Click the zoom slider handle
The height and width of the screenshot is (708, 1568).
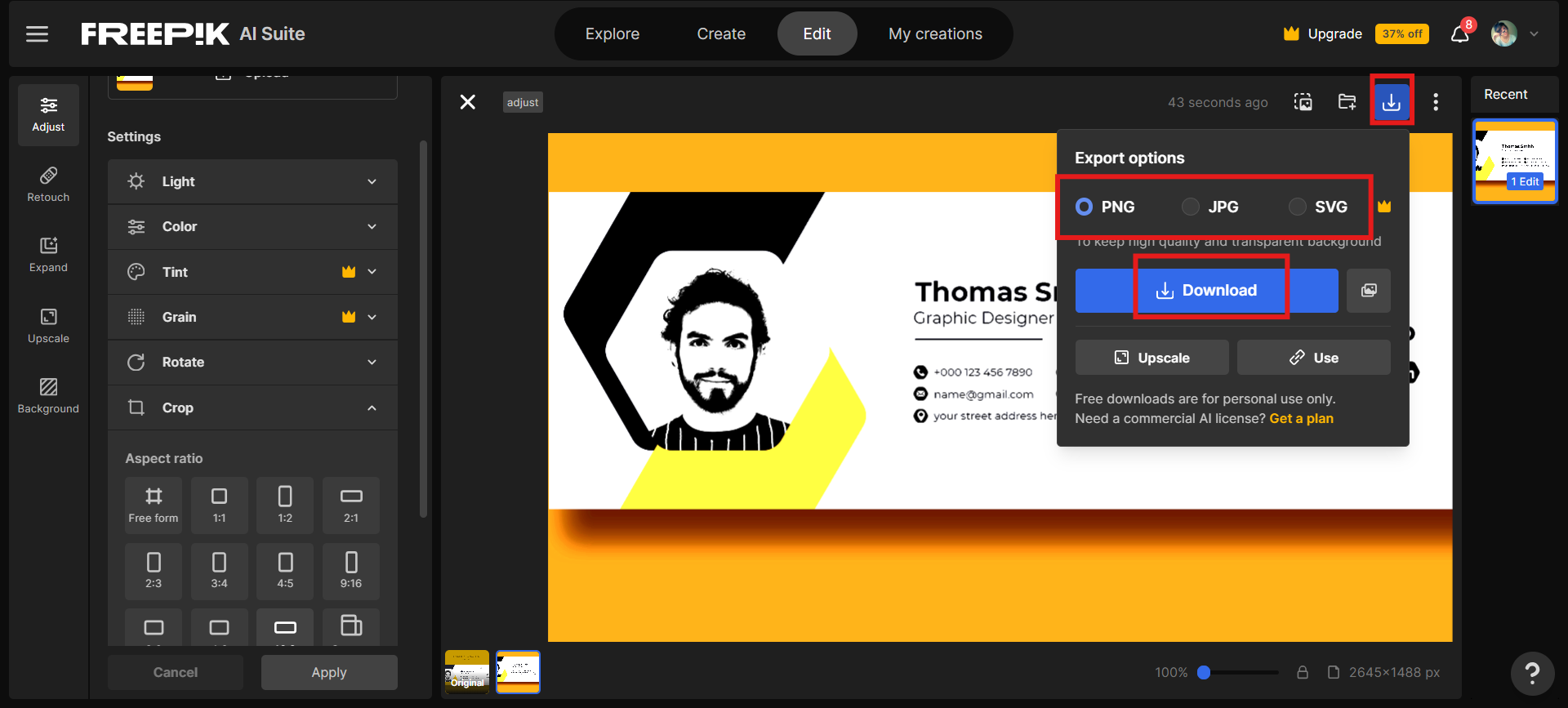click(1204, 673)
